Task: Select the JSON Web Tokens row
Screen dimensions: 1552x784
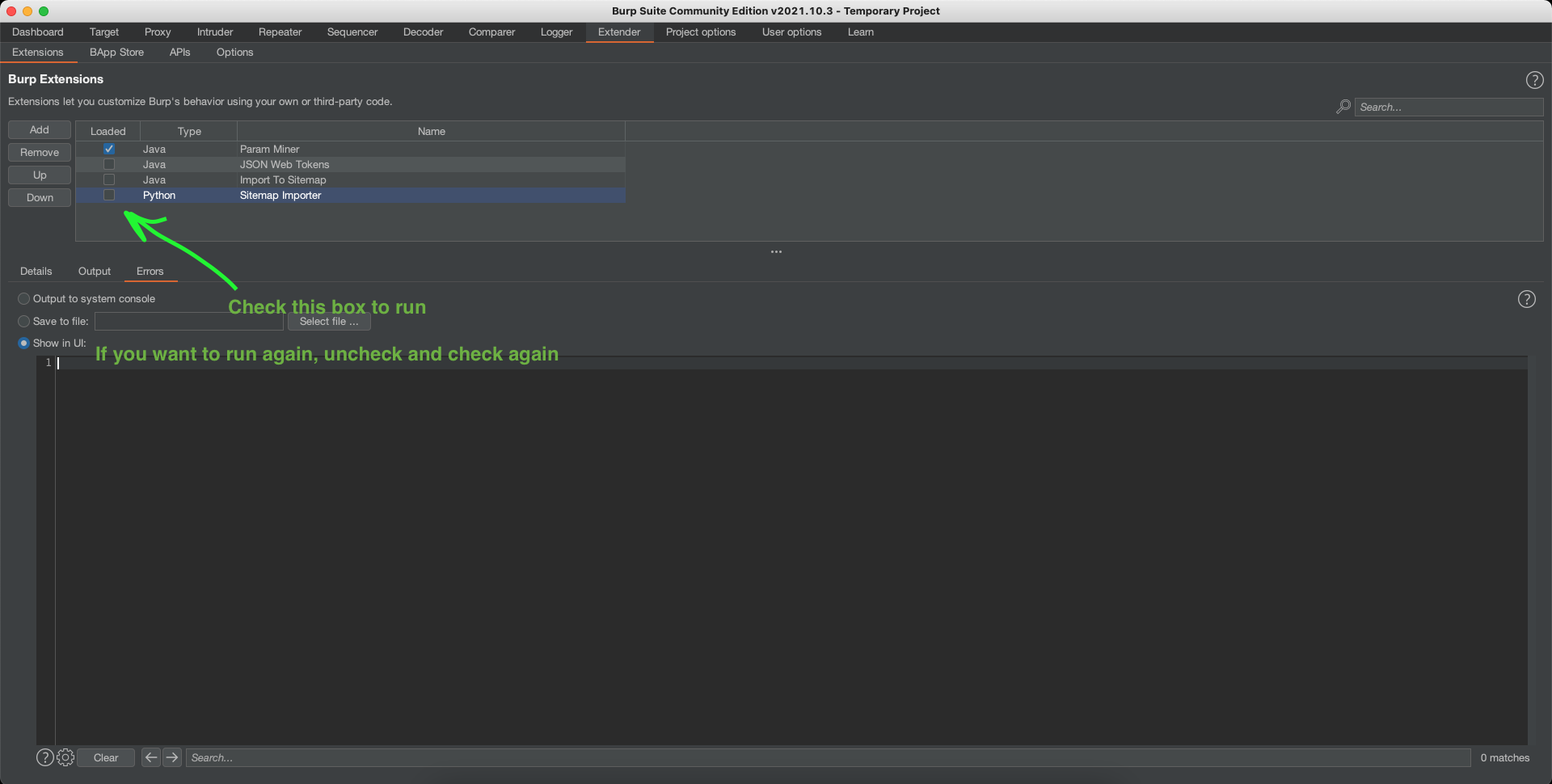Action: pyautogui.click(x=351, y=164)
